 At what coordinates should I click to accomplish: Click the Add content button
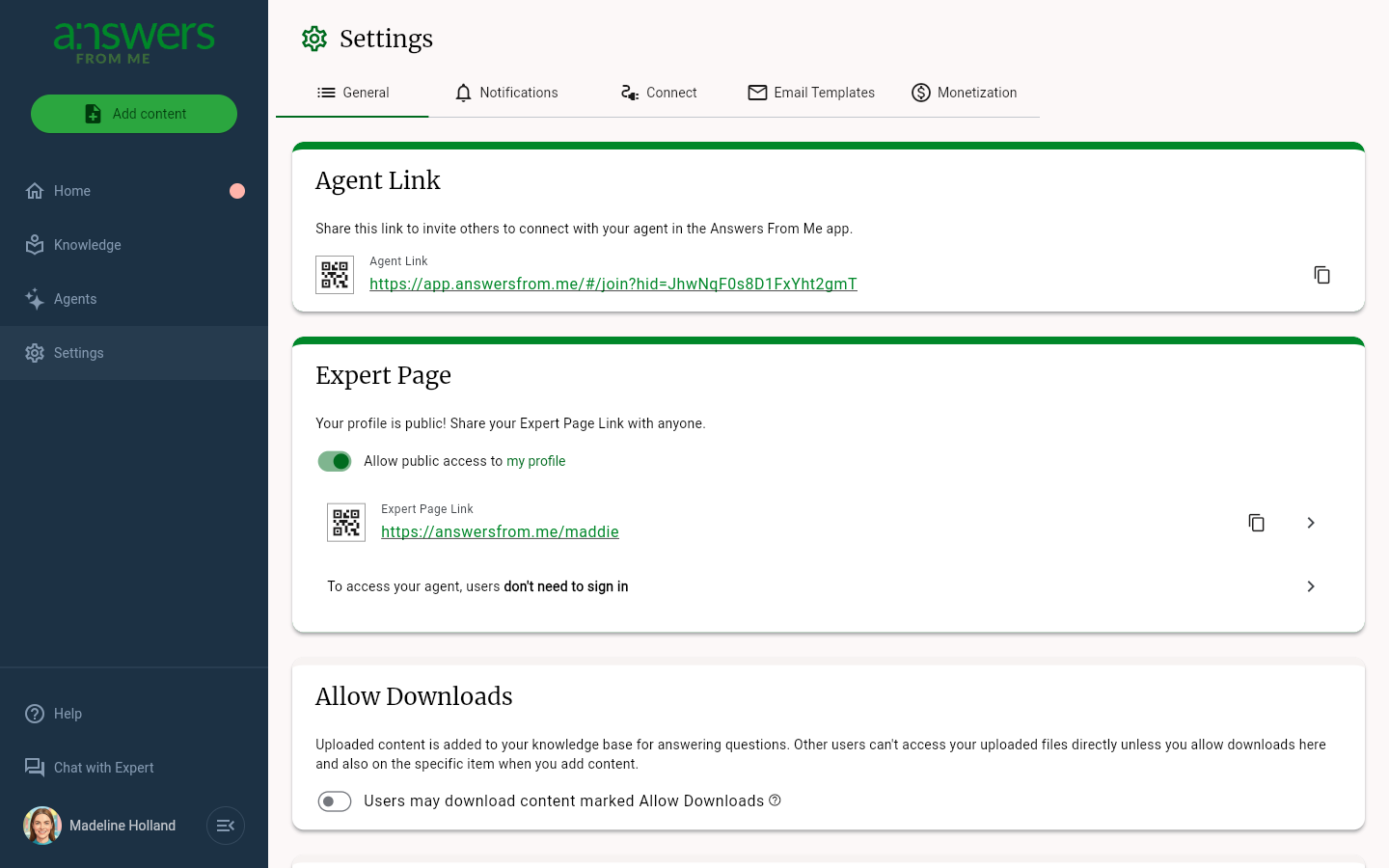pos(134,114)
